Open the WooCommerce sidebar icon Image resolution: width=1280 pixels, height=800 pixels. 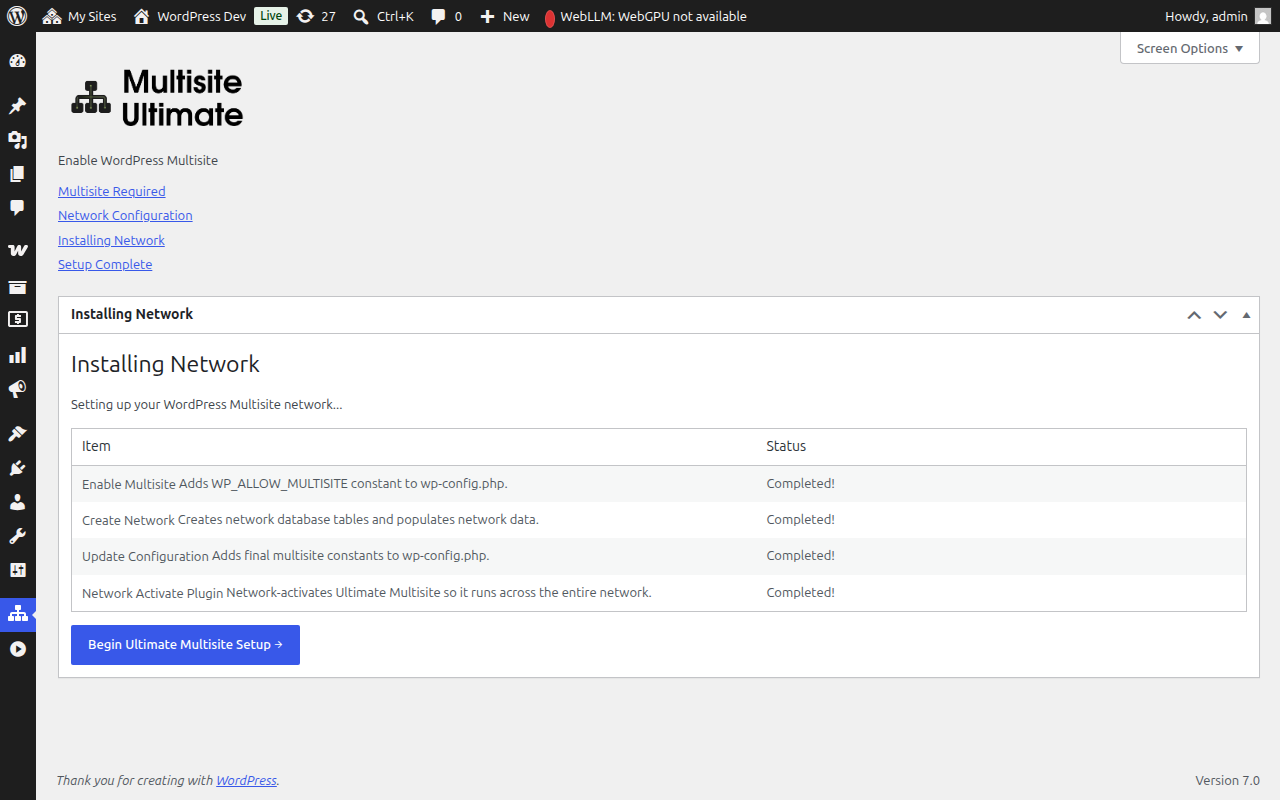point(17,250)
